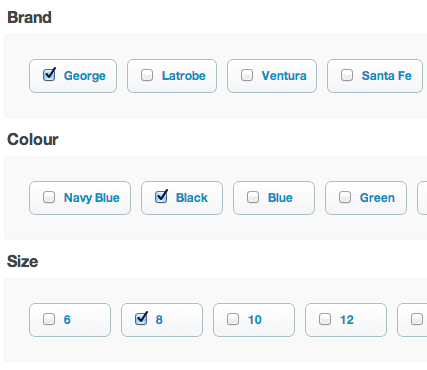
Task: Enable the Green colour checkbox
Action: tap(345, 197)
